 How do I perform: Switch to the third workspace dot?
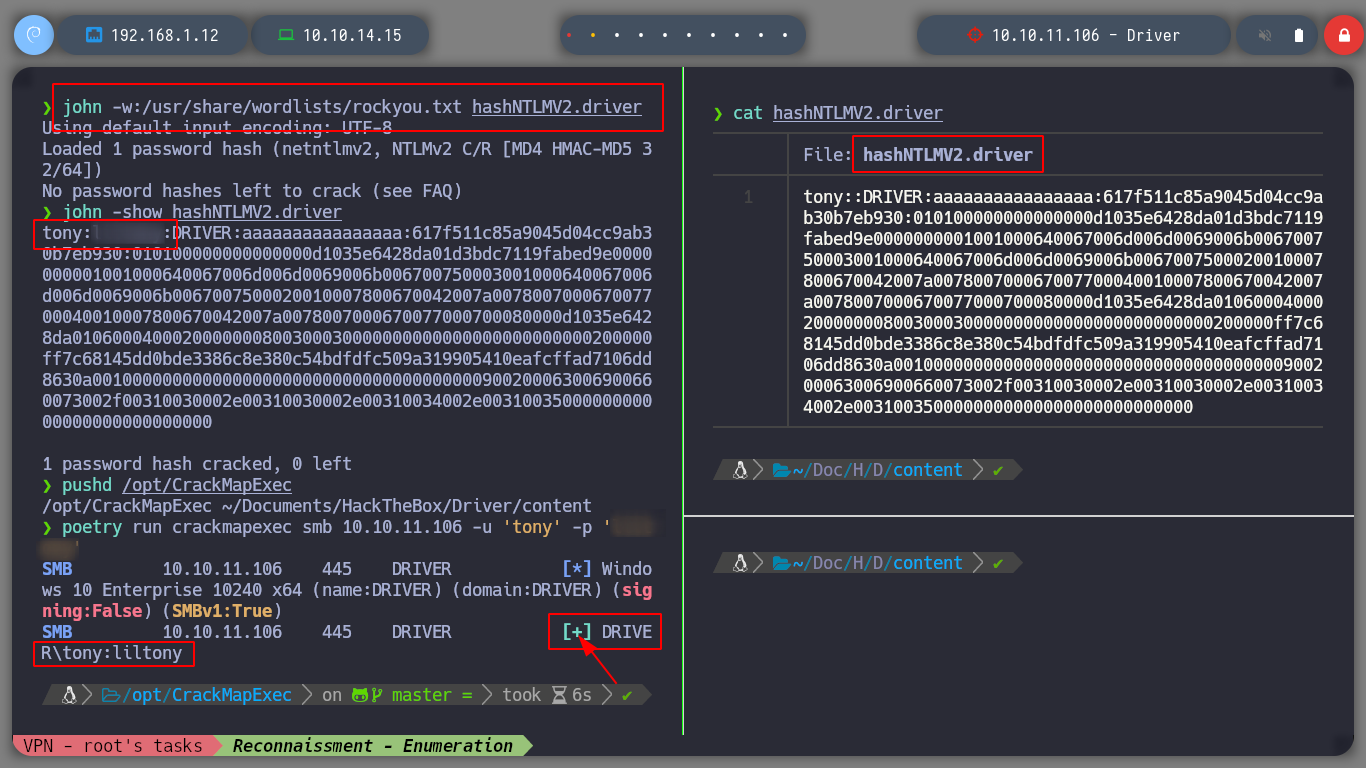click(617, 35)
